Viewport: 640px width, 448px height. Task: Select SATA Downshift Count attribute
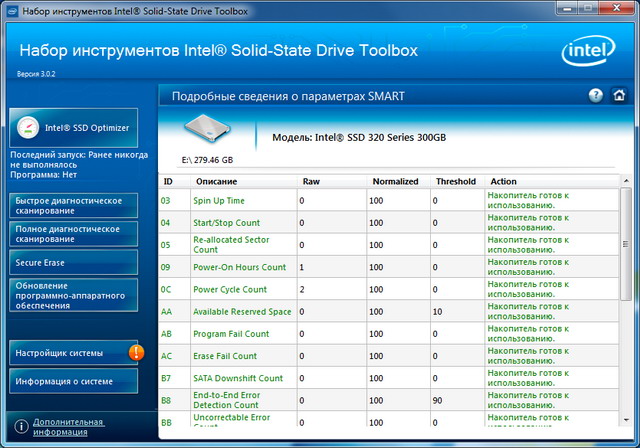click(x=238, y=378)
